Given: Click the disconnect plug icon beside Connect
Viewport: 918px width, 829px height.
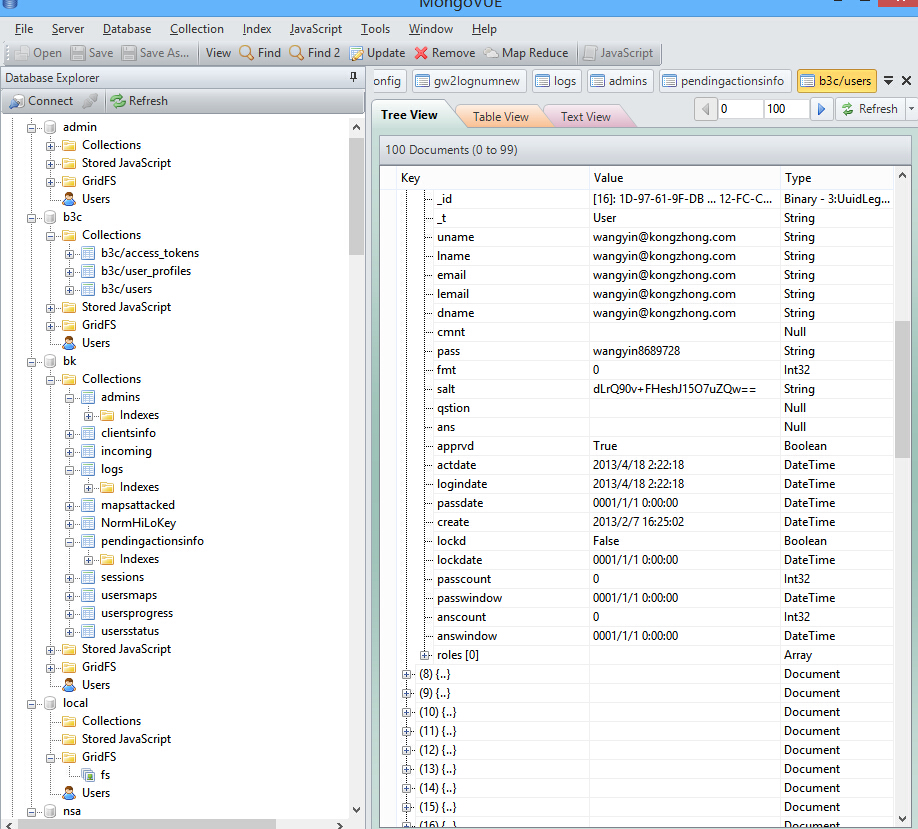Looking at the screenshot, I should [x=90, y=101].
